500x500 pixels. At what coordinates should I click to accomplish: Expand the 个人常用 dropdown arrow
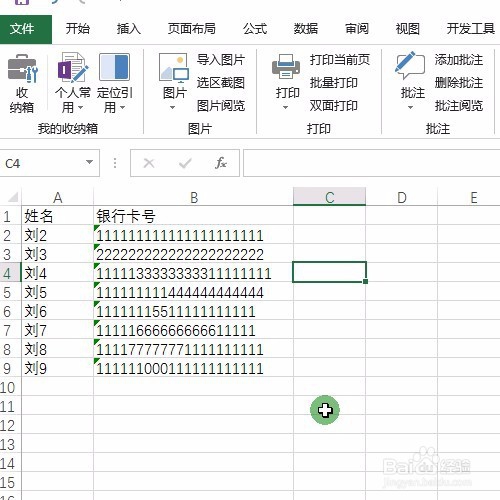coord(81,108)
